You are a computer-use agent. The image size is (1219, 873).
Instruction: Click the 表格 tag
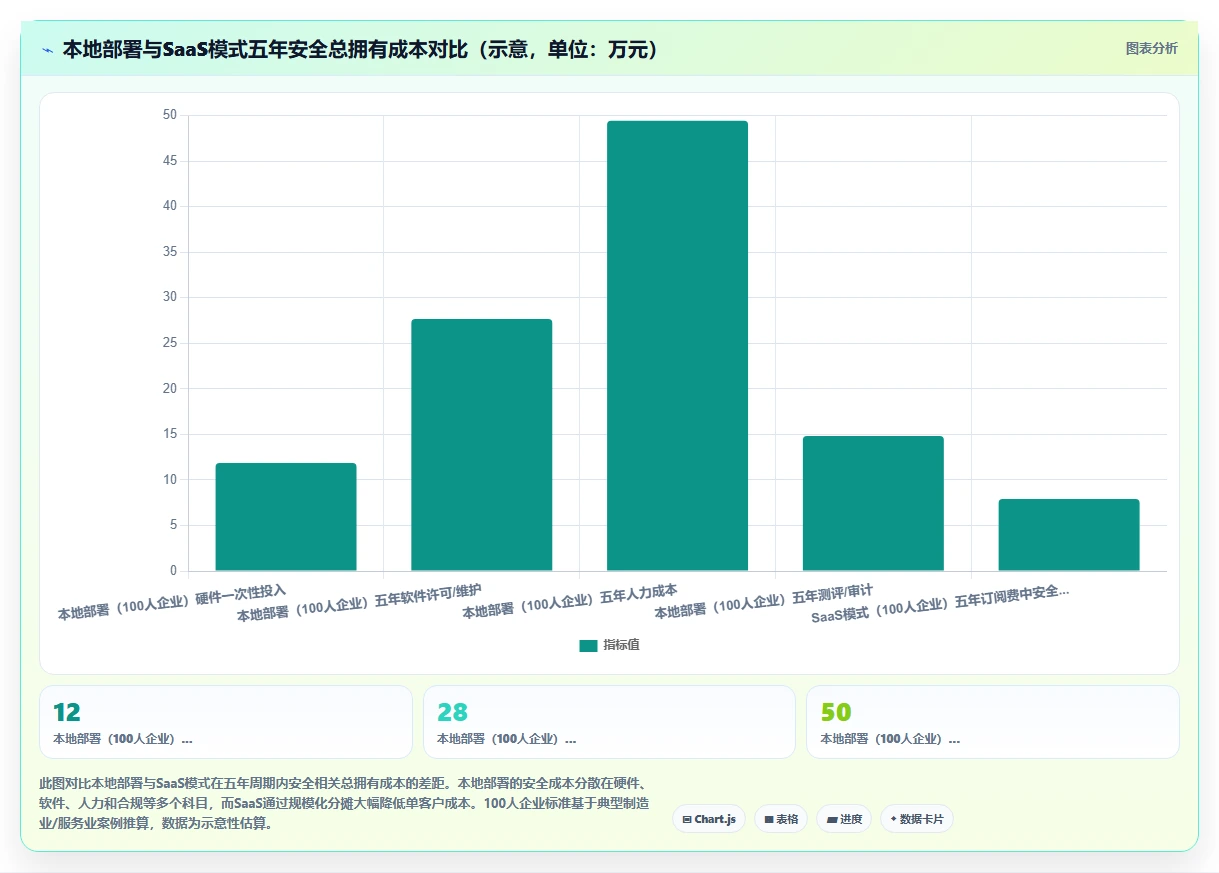[x=781, y=819]
